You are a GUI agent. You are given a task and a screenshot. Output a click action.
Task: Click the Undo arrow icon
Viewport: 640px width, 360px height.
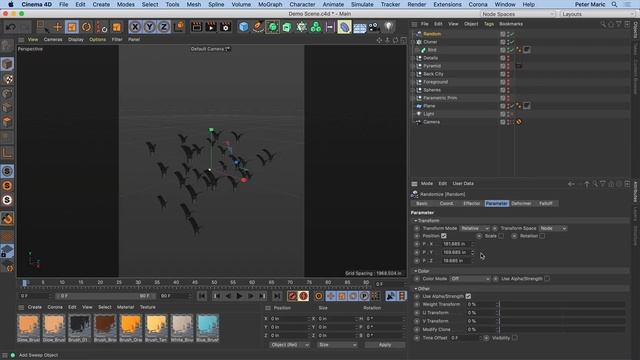[11, 27]
